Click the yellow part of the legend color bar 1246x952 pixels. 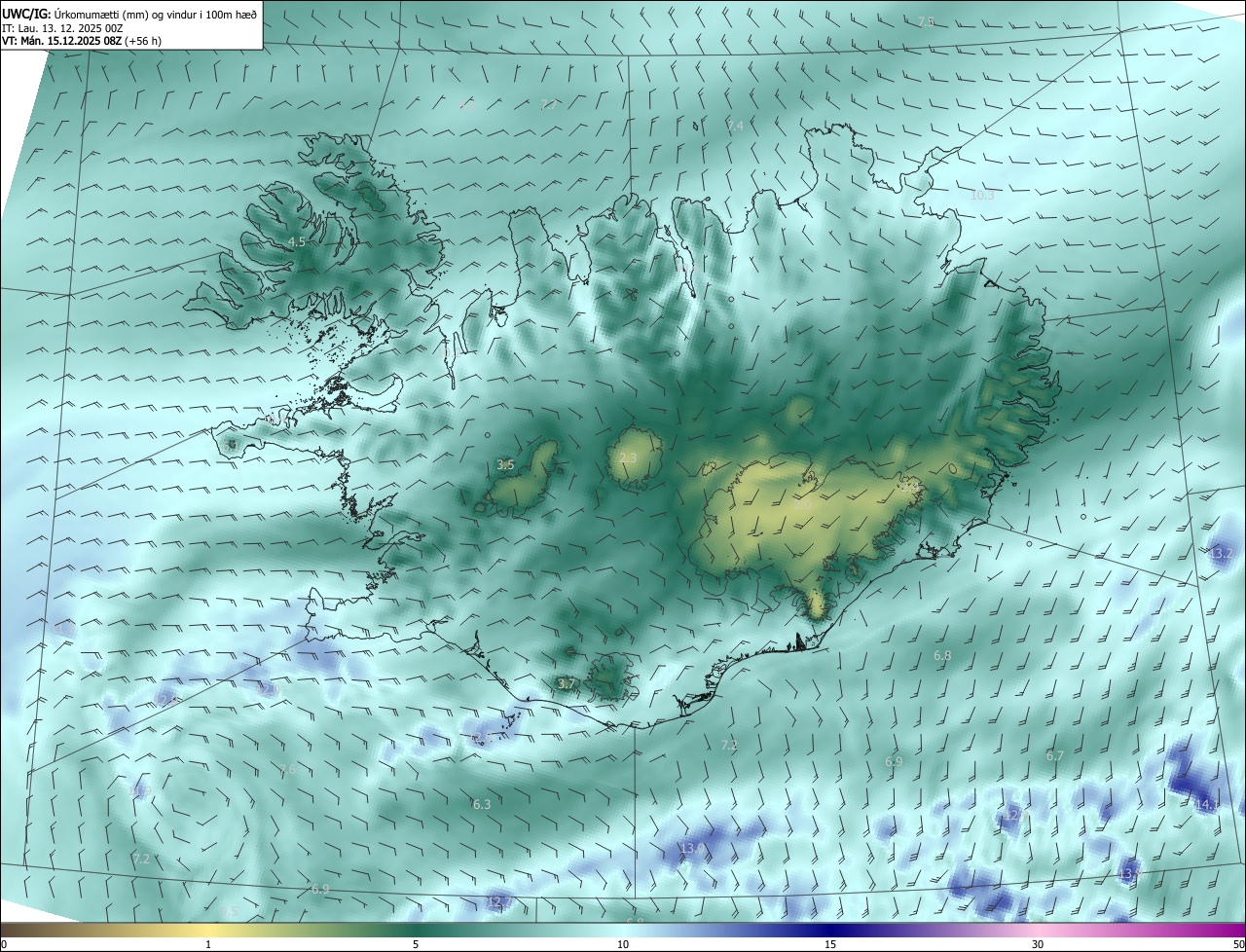(x=208, y=930)
